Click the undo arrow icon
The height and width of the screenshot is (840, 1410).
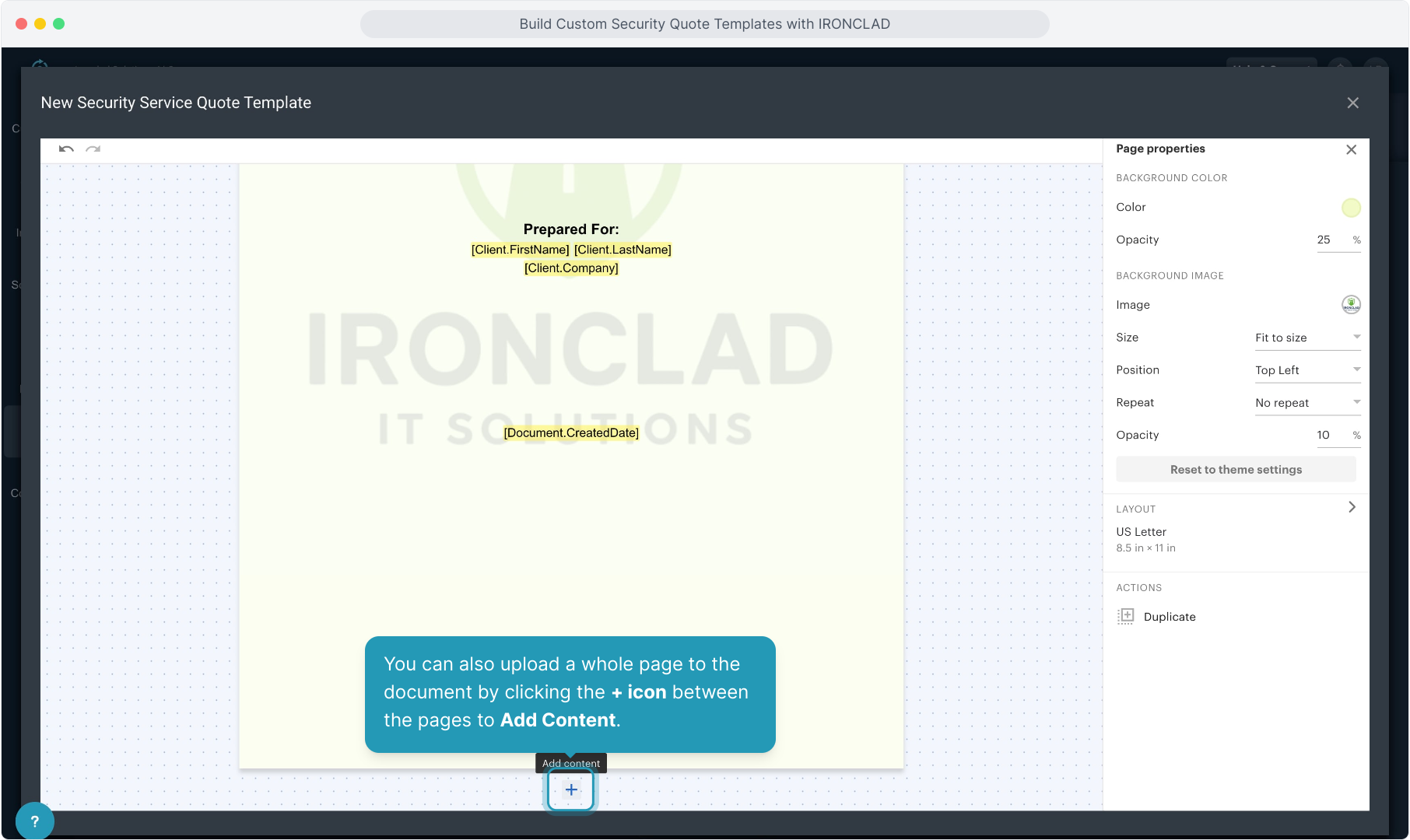click(x=66, y=149)
